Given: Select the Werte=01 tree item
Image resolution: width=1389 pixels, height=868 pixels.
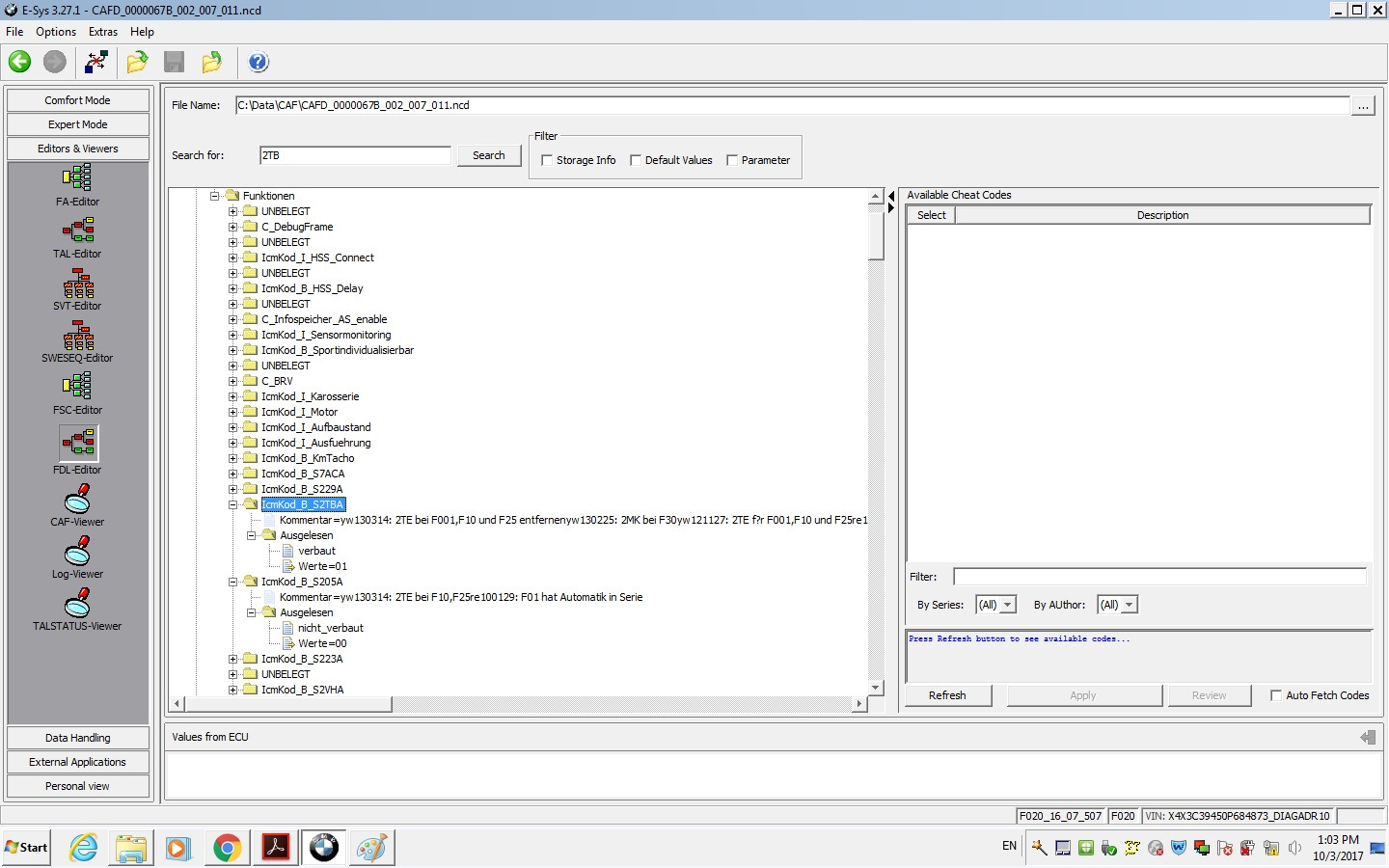Looking at the screenshot, I should point(322,566).
